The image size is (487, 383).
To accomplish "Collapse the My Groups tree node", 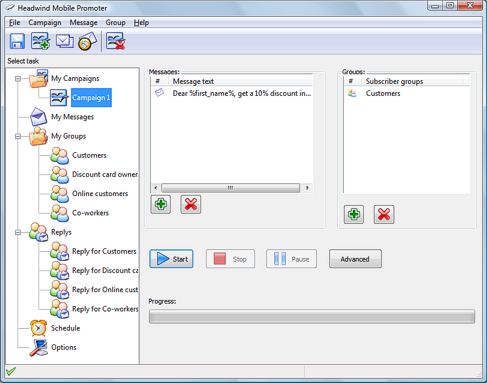I will coord(18,136).
